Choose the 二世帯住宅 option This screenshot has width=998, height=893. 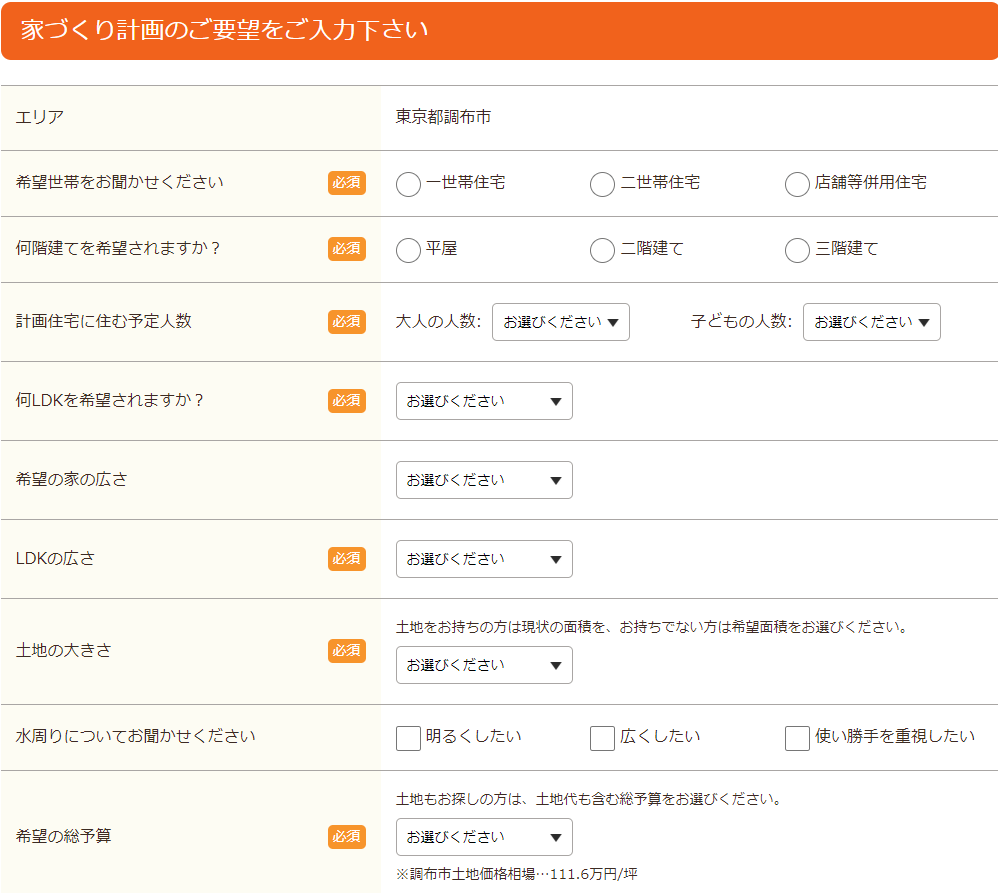coord(602,184)
